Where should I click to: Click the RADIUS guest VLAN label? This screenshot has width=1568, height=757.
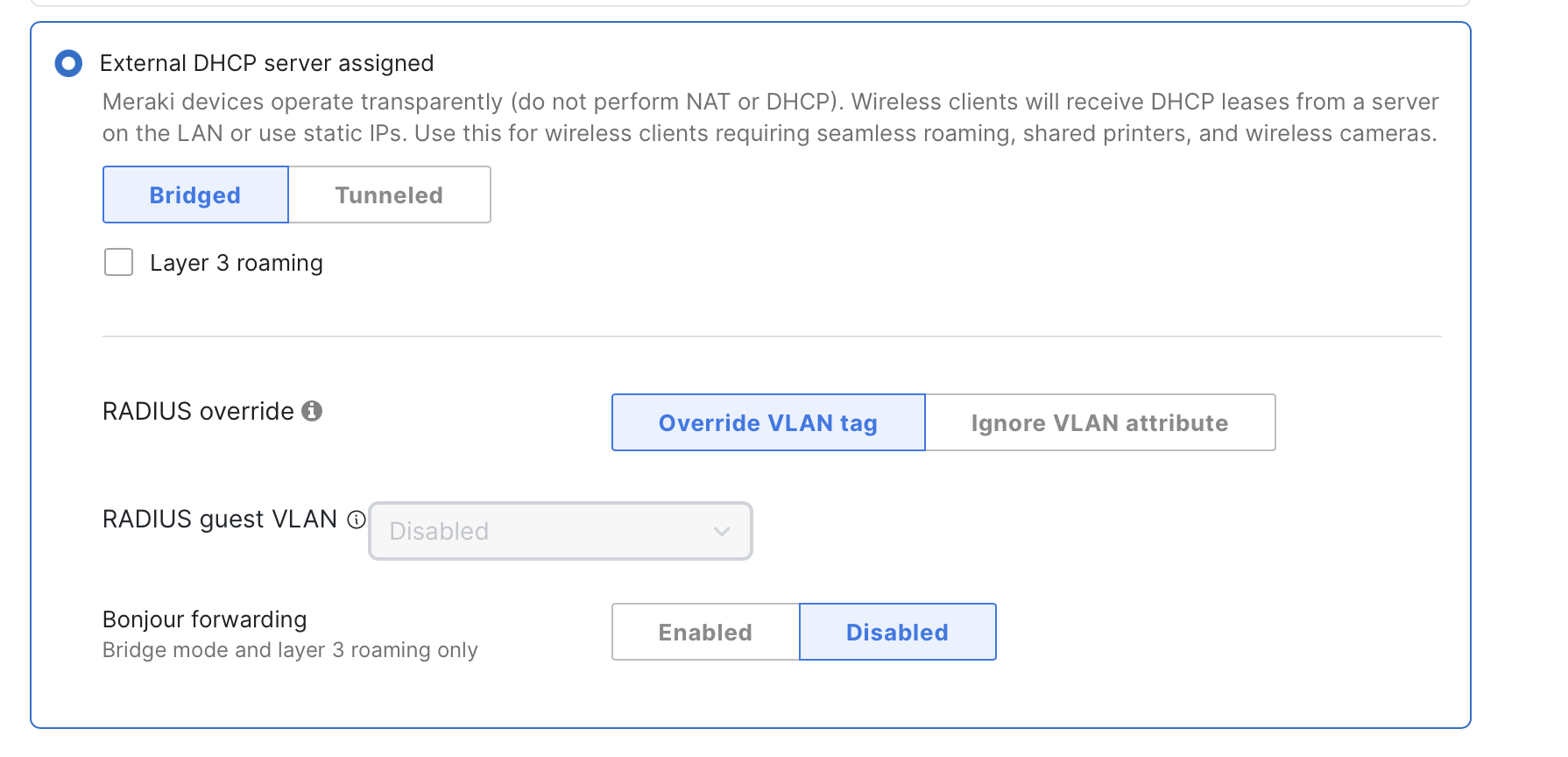click(x=220, y=520)
